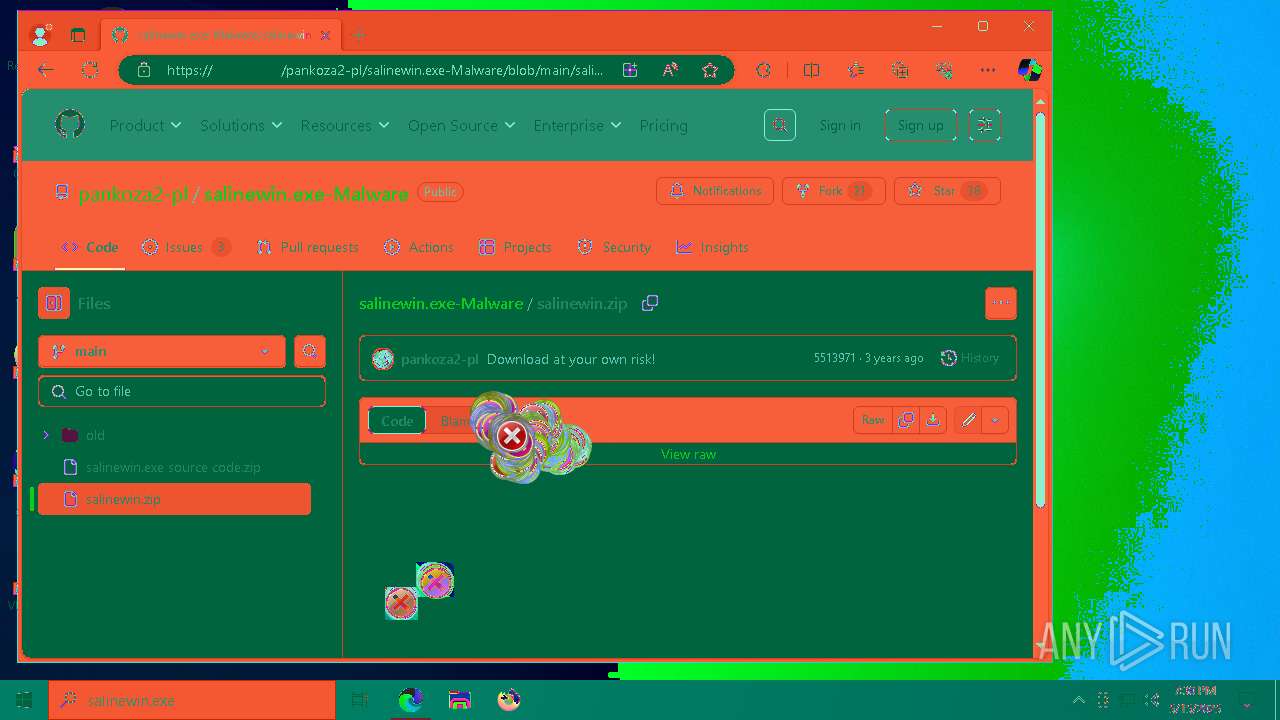
Task: Expand the Solutions menu
Action: (241, 125)
